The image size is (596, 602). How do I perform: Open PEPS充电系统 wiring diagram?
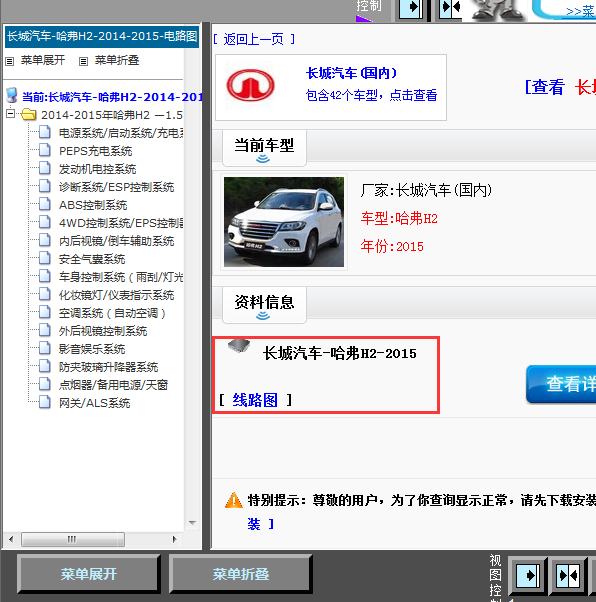click(95, 151)
